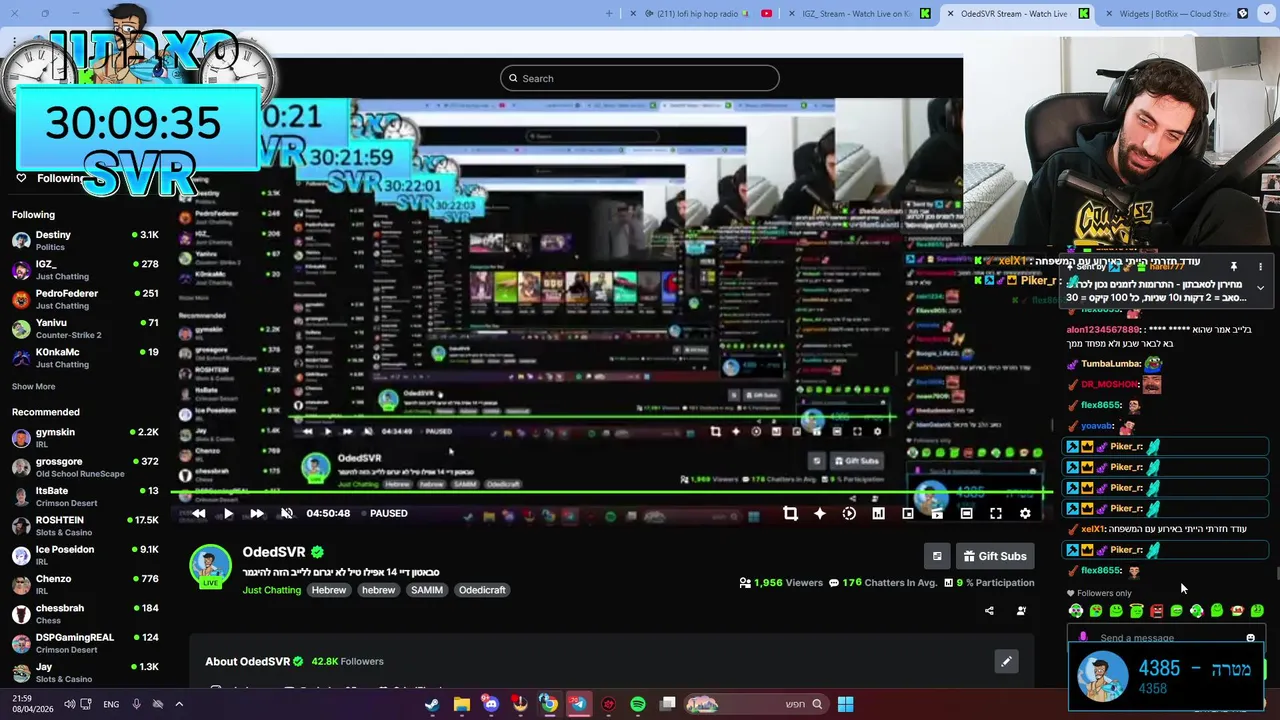Open the playback speed icon

coord(849,513)
